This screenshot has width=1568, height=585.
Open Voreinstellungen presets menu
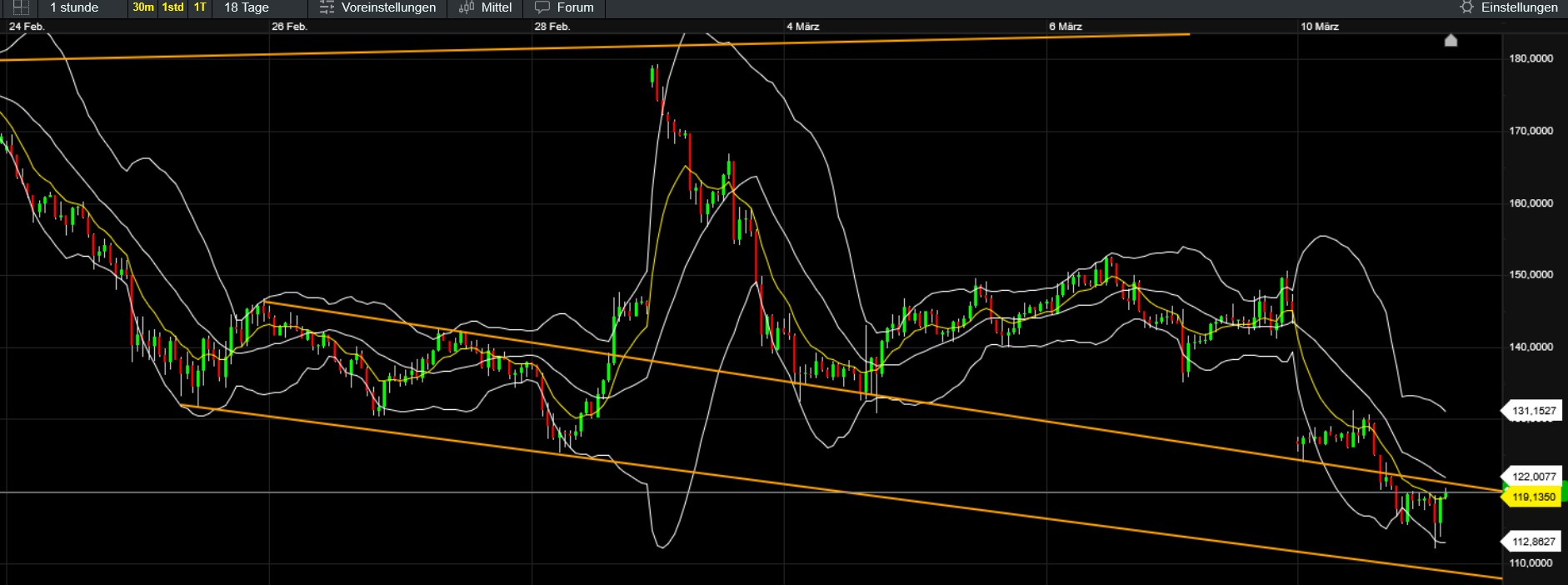click(x=377, y=7)
